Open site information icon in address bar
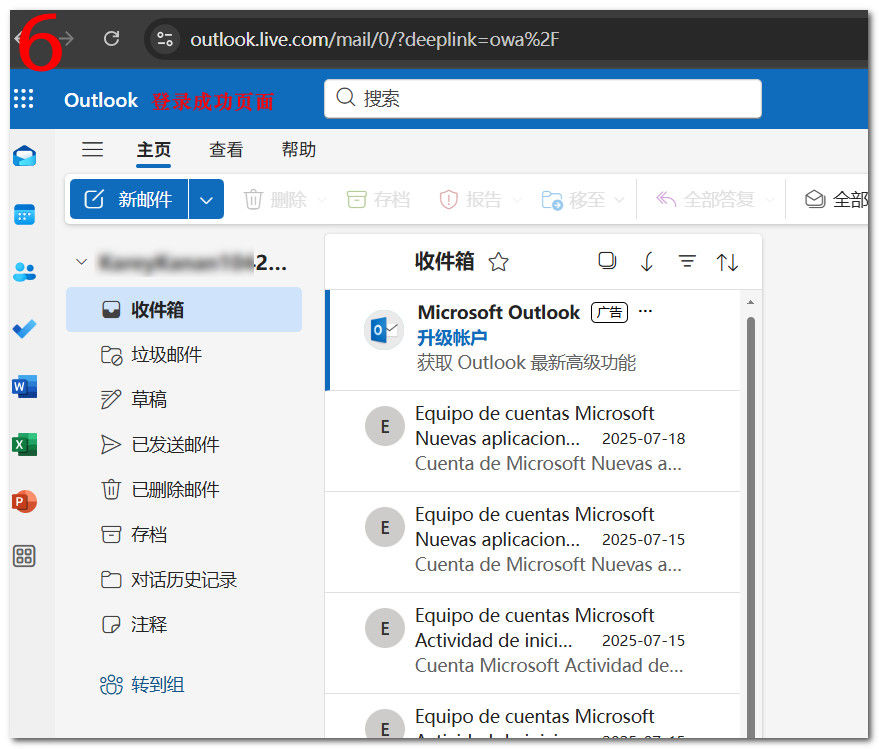Image resolution: width=879 pixels, height=749 pixels. [165, 39]
